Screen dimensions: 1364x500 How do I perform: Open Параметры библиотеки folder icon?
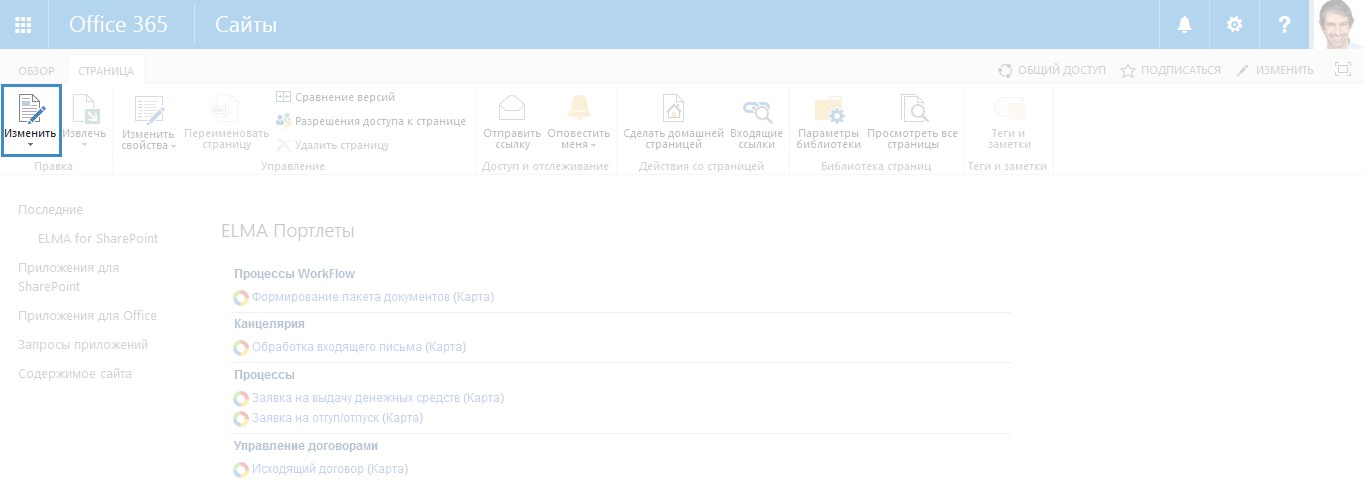pos(829,110)
